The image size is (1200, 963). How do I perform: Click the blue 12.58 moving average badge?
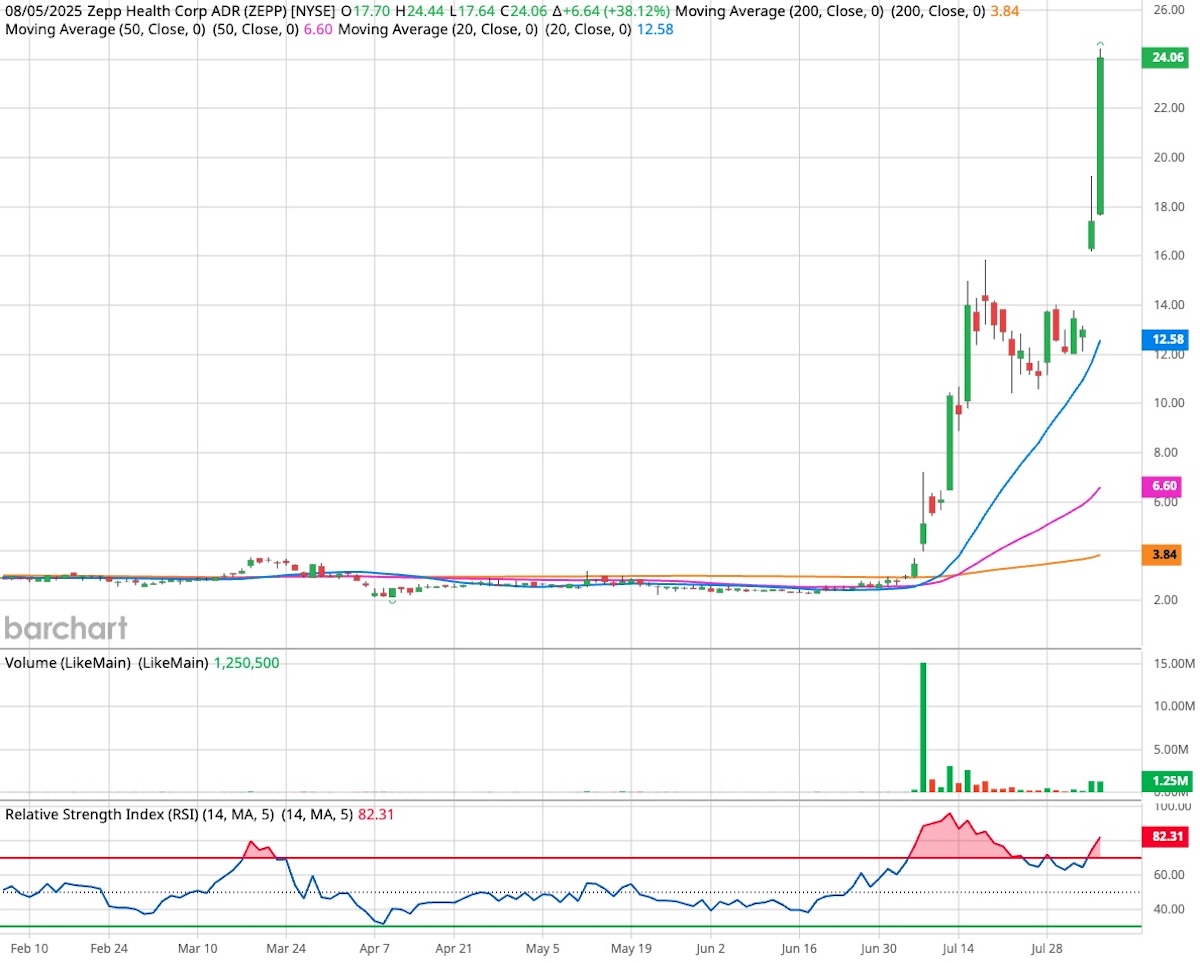pos(1165,339)
